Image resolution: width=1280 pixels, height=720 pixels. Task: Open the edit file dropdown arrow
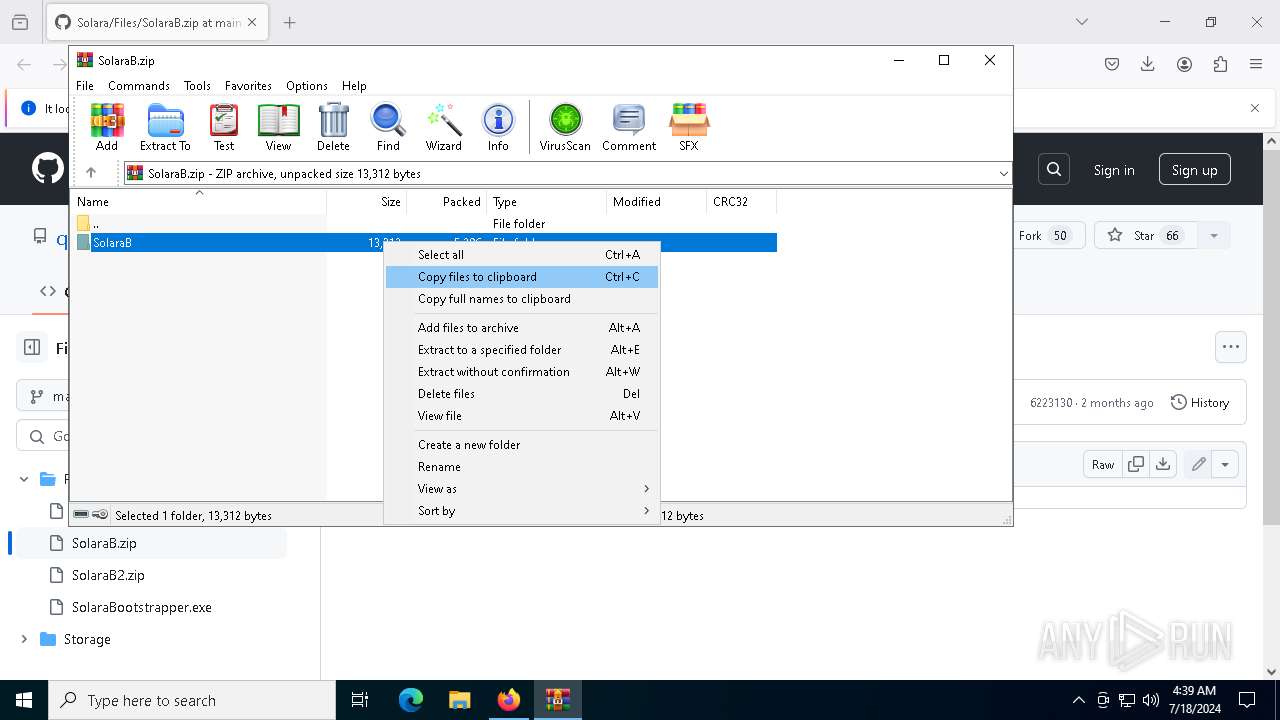[x=1225, y=464]
